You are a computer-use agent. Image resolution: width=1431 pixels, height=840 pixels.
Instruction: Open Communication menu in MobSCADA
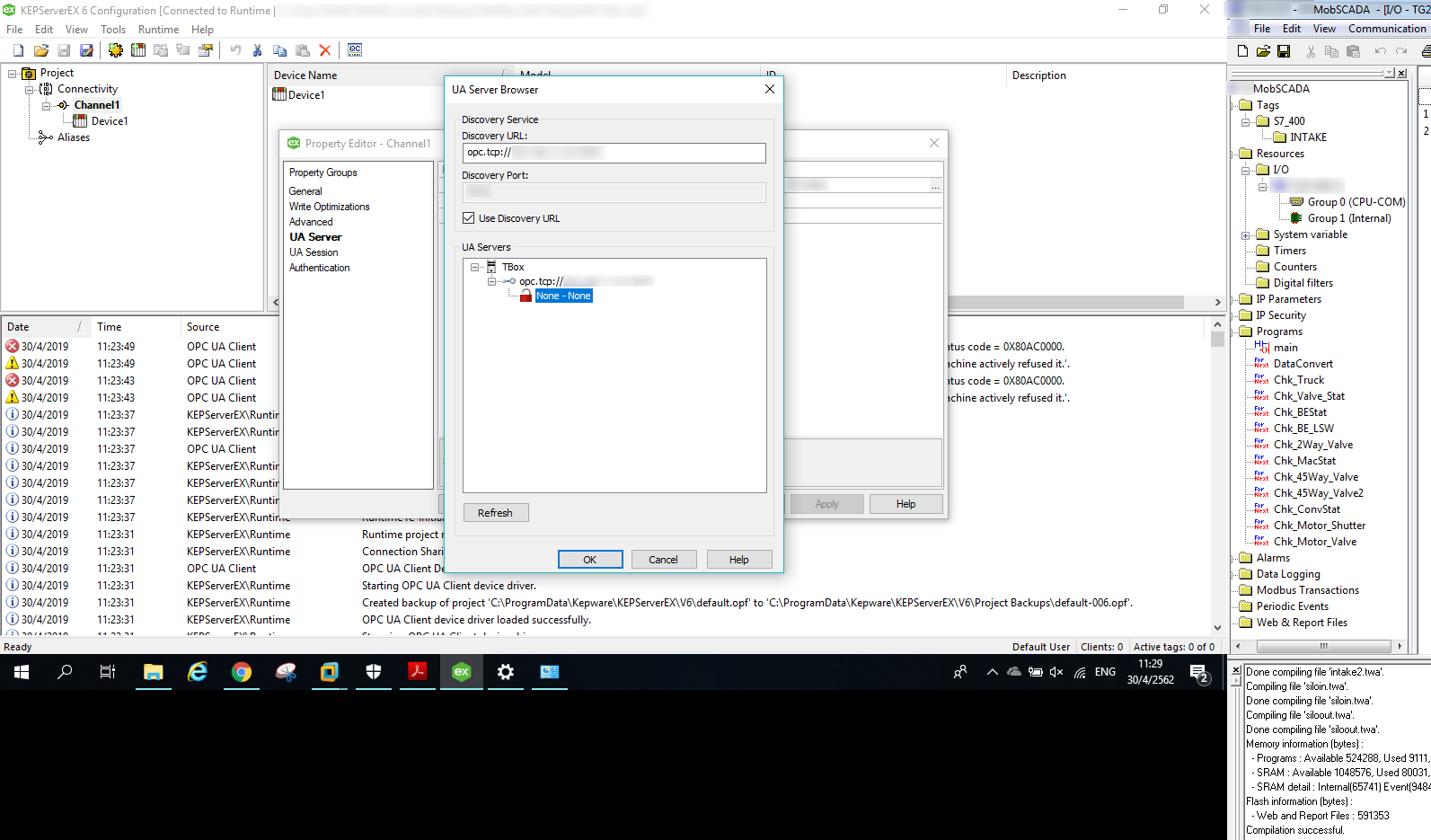pos(1387,29)
